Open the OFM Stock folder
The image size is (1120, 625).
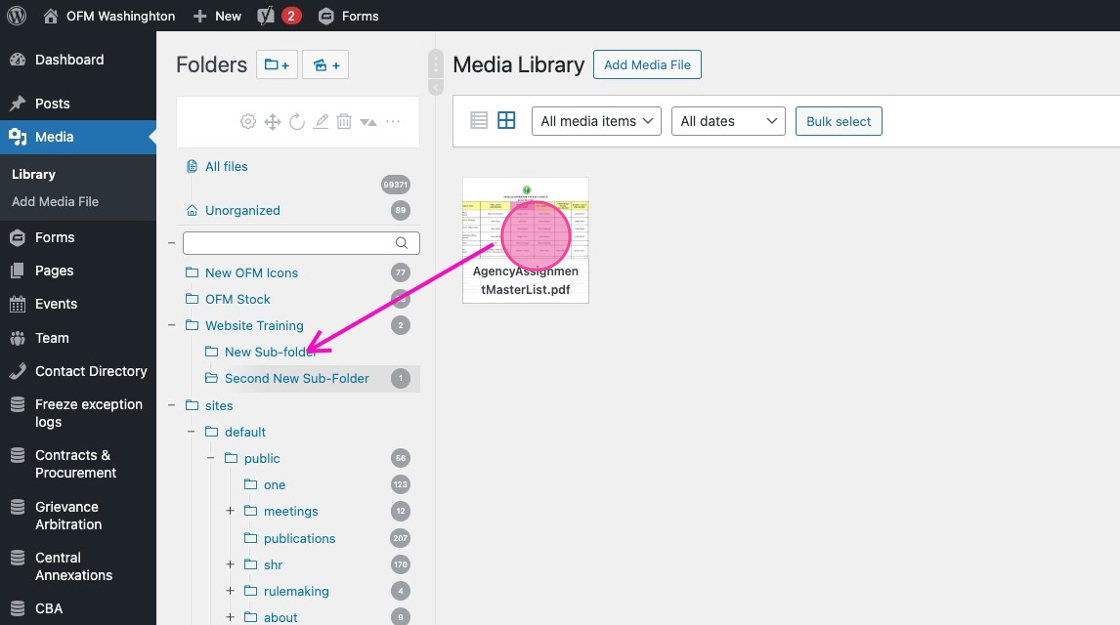(238, 299)
